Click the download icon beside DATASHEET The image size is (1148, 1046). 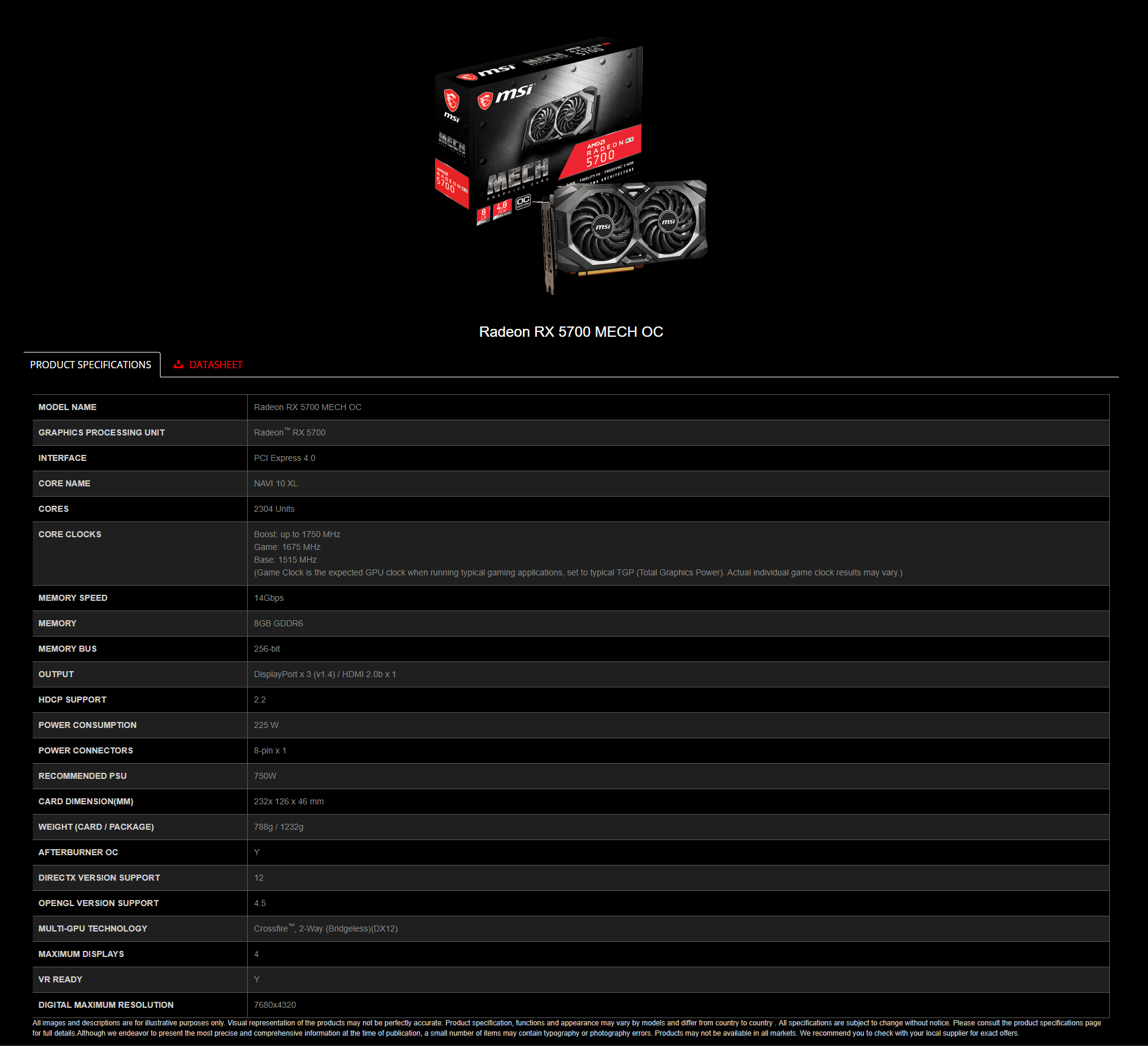coord(179,364)
